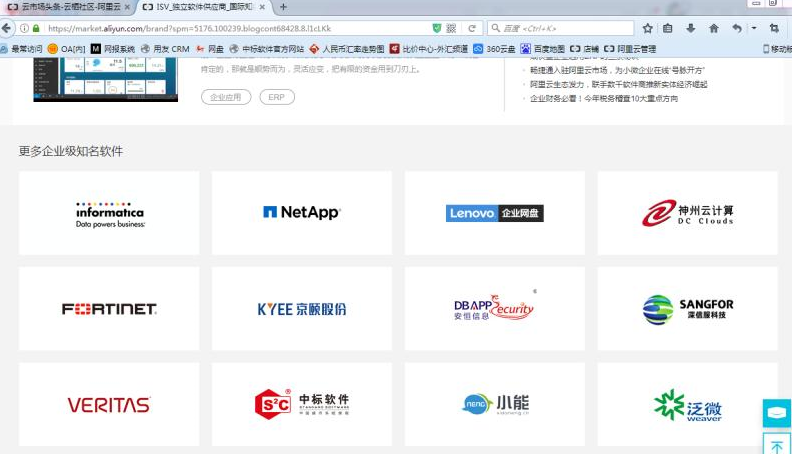
Task: Click the 企业应用 tag button
Action: [x=226, y=97]
